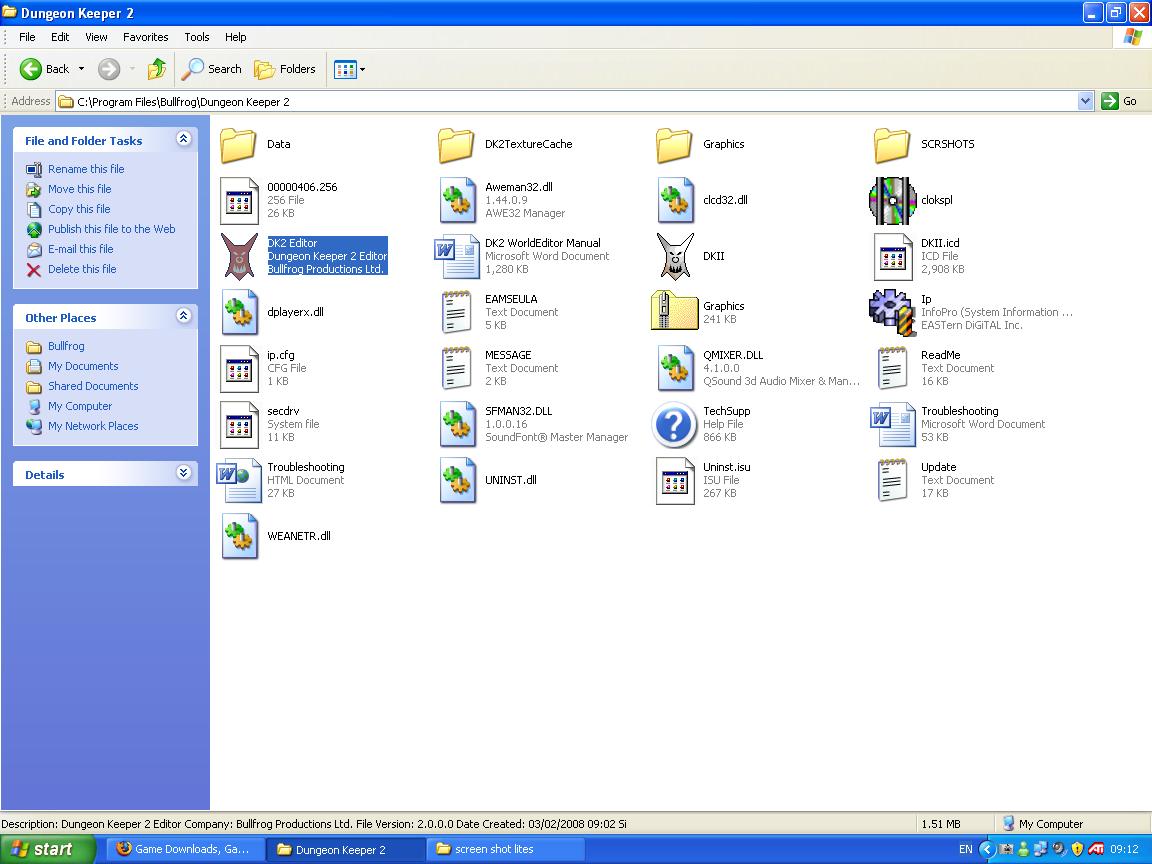
Task: Select the Ip InfoPro gear icon
Action: click(892, 312)
